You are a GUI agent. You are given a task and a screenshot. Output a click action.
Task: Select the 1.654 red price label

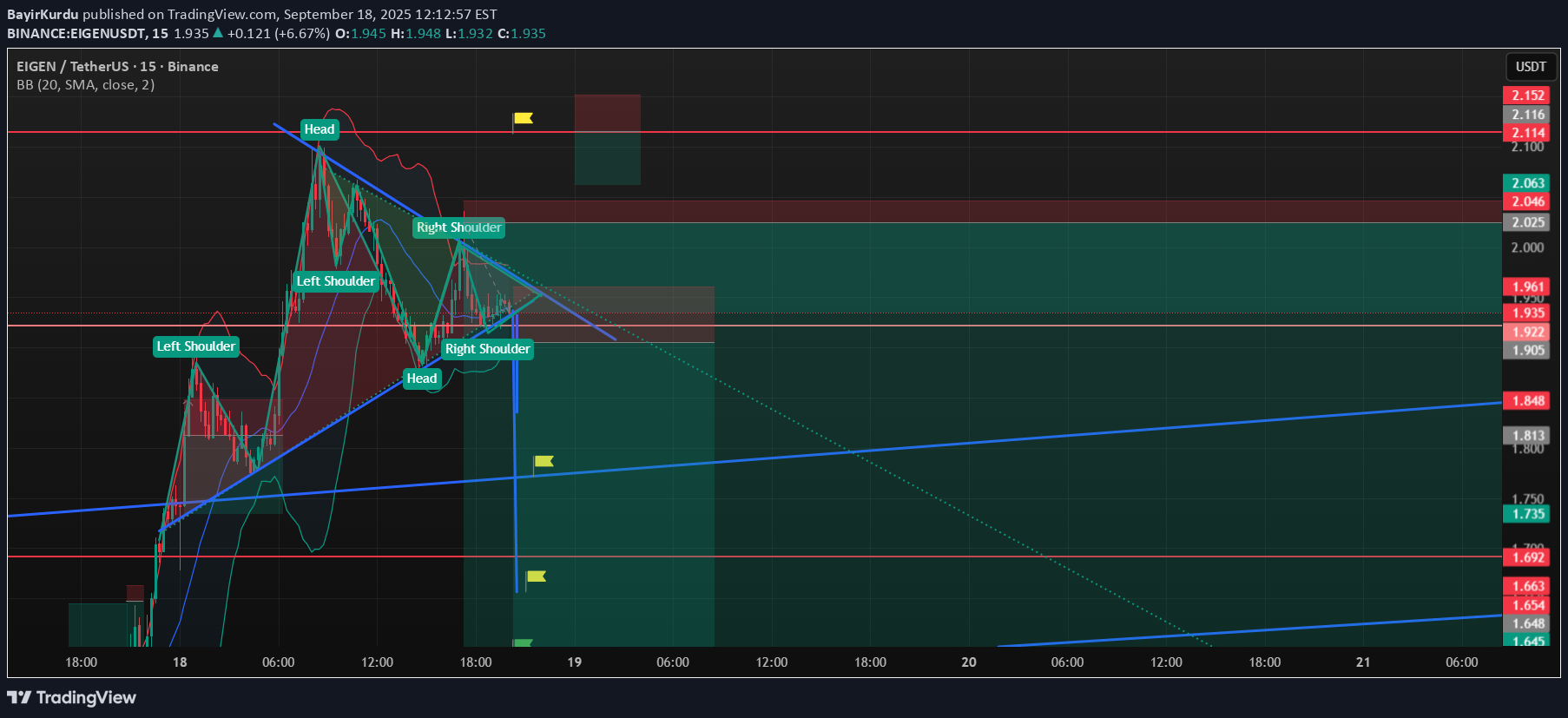click(1527, 605)
